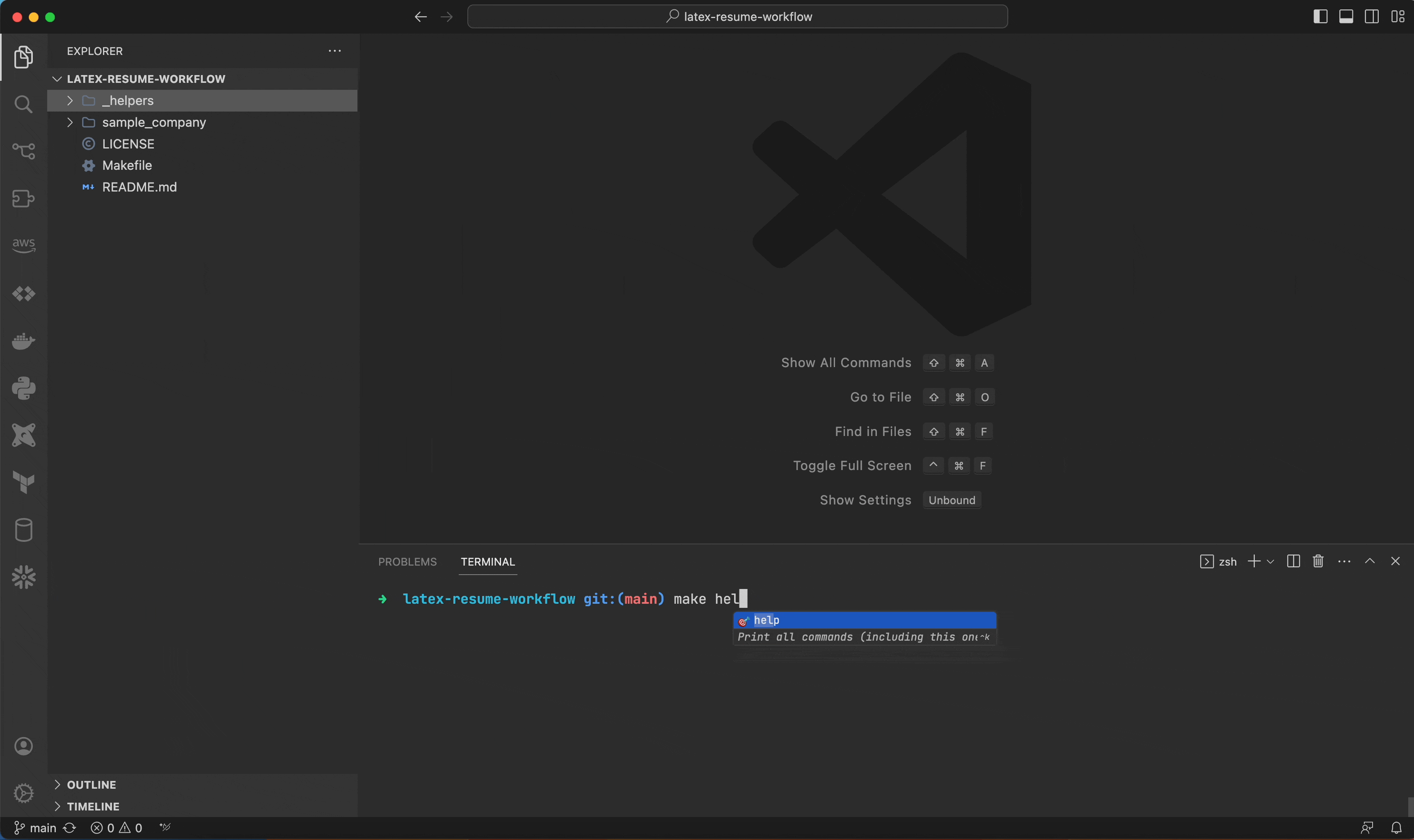Image resolution: width=1414 pixels, height=840 pixels.
Task: Open the Database view icon
Action: pos(23,530)
